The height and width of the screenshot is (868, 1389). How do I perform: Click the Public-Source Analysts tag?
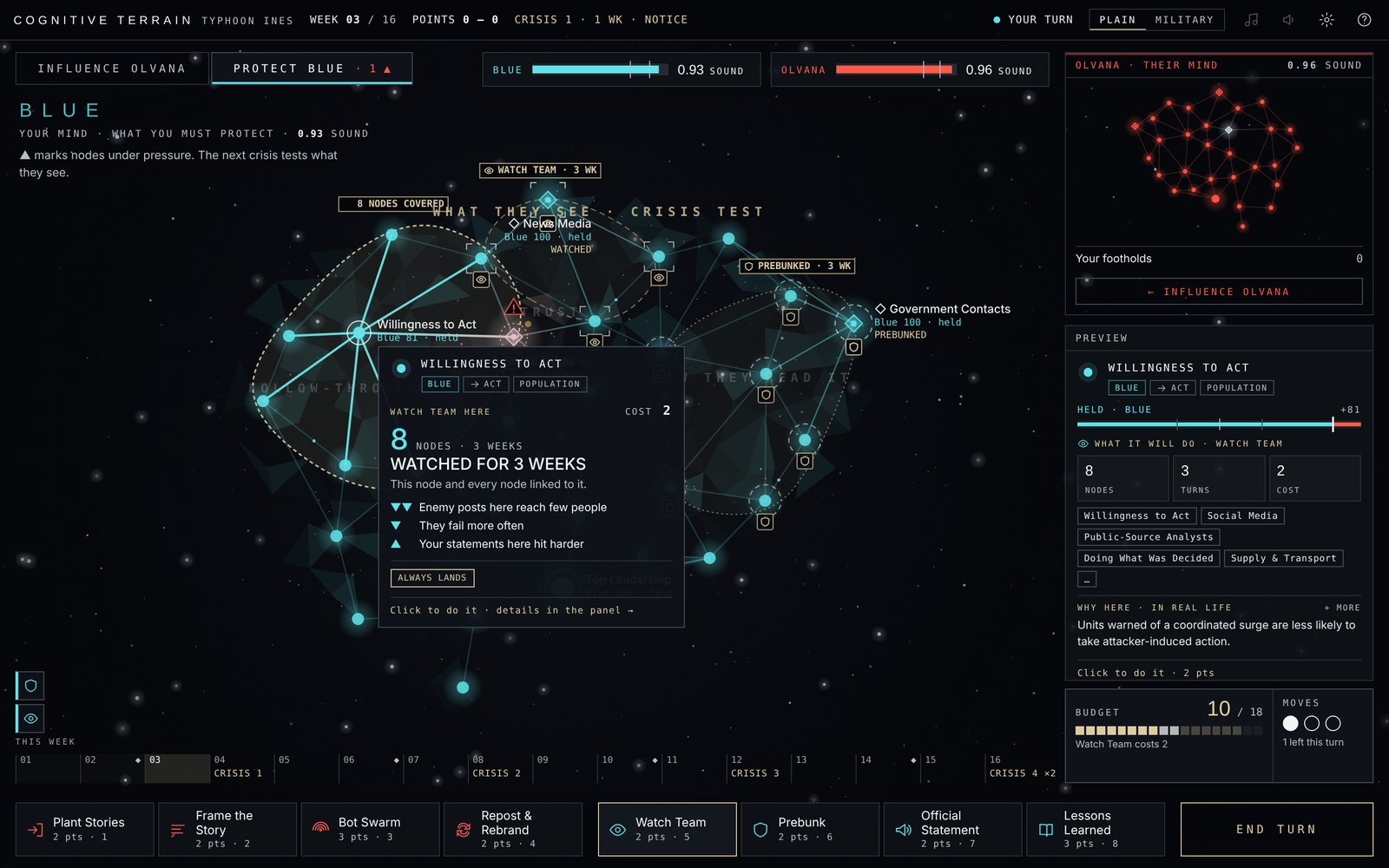(x=1149, y=537)
